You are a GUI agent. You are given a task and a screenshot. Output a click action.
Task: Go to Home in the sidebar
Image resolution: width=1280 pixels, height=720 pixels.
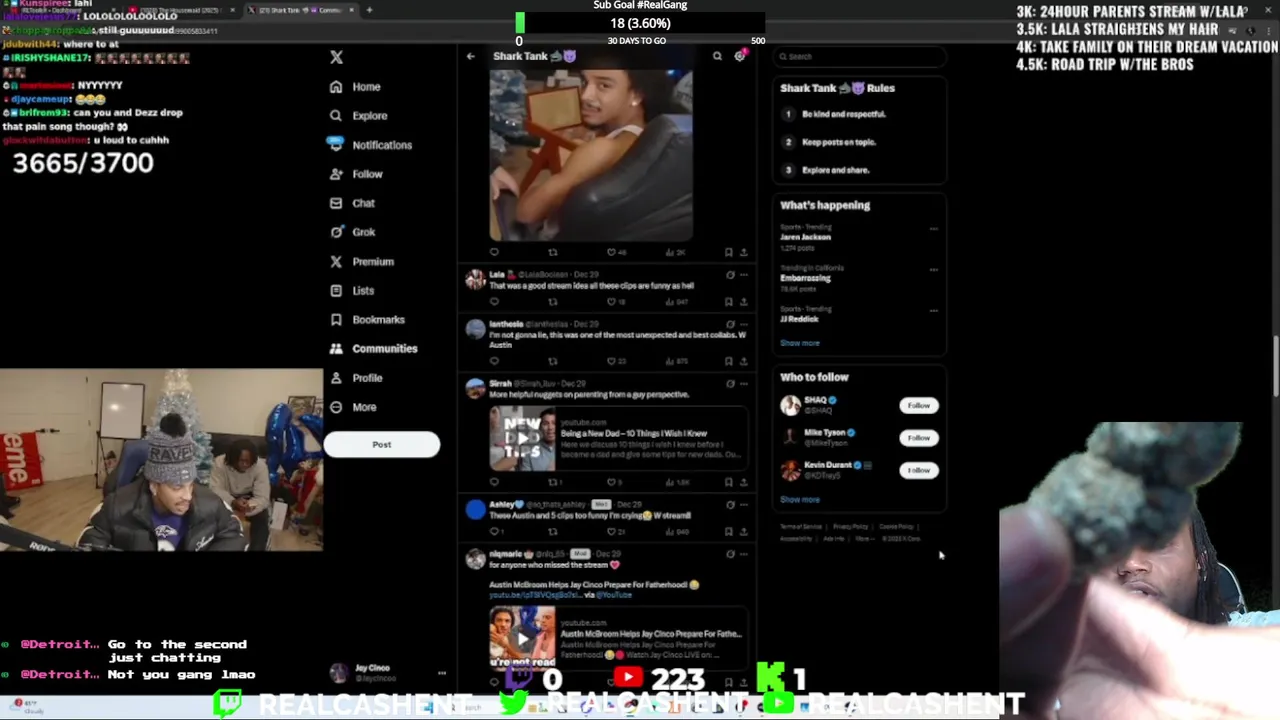355,87
